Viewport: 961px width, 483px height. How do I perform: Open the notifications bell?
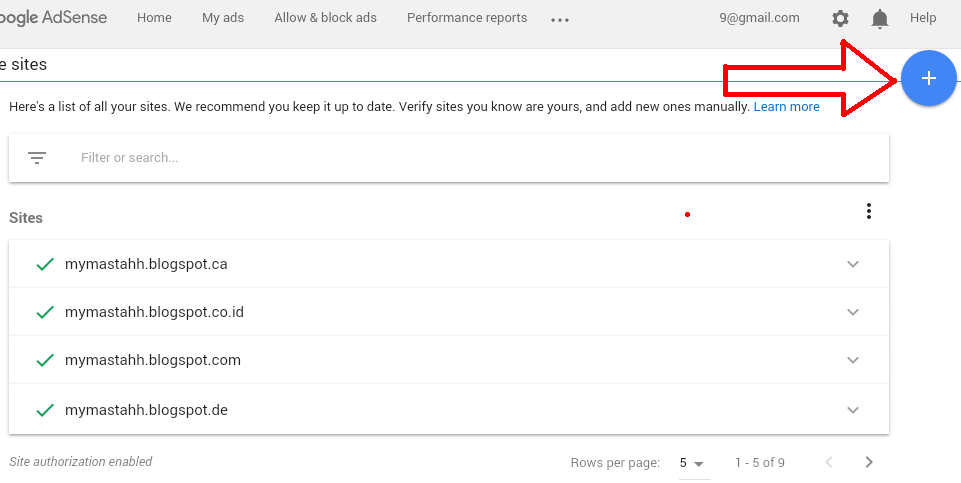pyautogui.click(x=880, y=18)
